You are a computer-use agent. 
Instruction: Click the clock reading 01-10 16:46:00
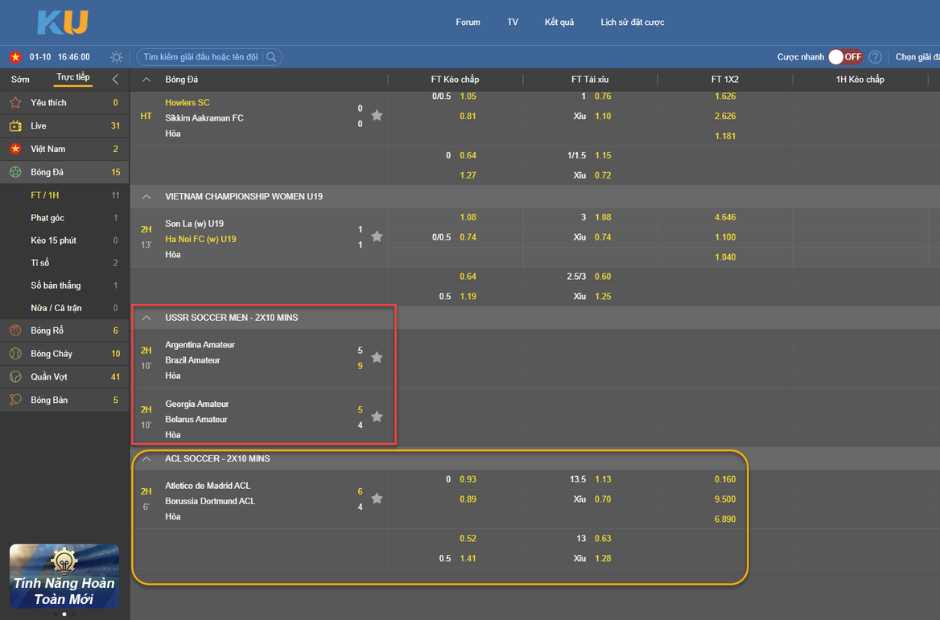point(59,57)
